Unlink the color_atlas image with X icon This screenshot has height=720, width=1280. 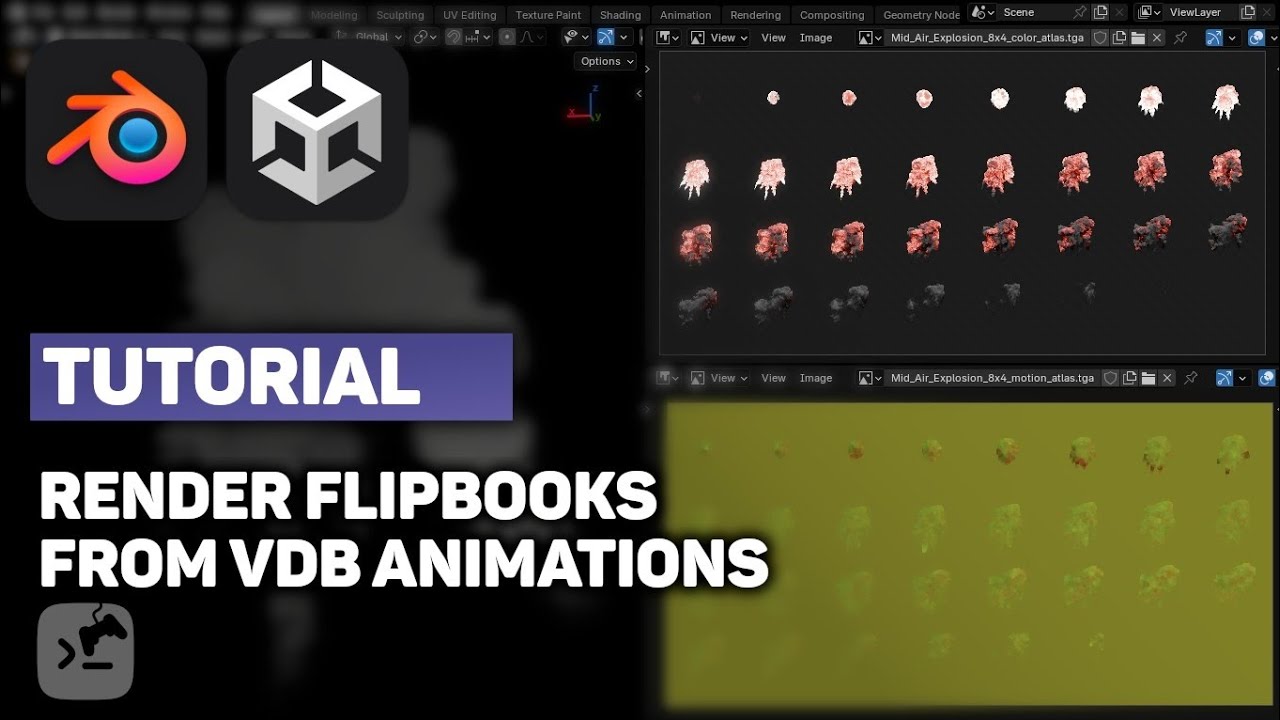[x=1157, y=37]
